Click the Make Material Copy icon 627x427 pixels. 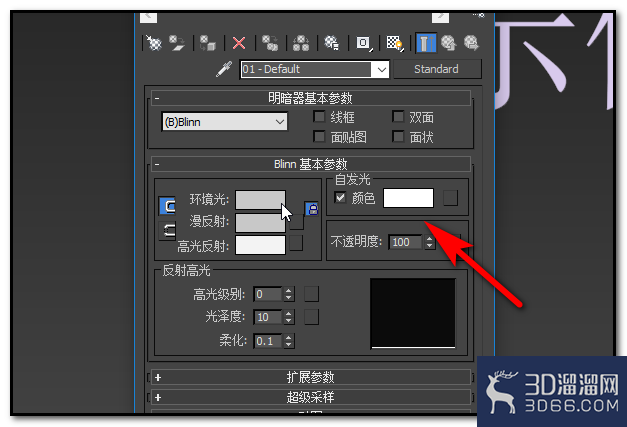point(270,42)
